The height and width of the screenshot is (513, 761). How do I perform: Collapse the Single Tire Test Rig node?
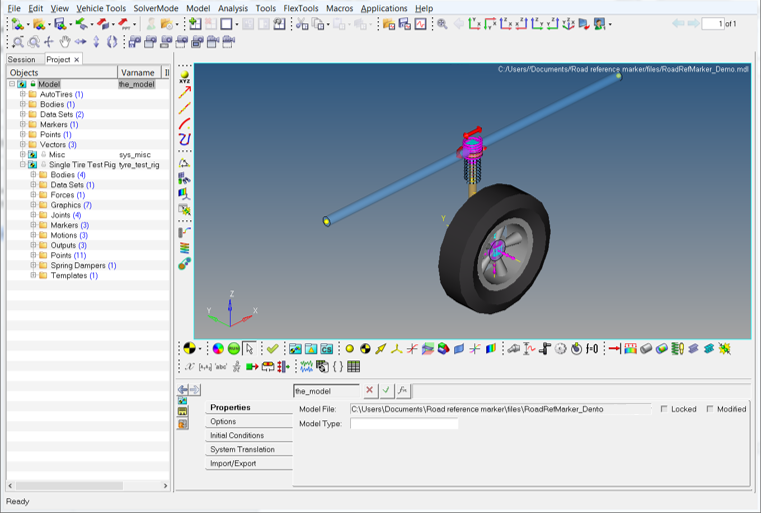point(22,165)
